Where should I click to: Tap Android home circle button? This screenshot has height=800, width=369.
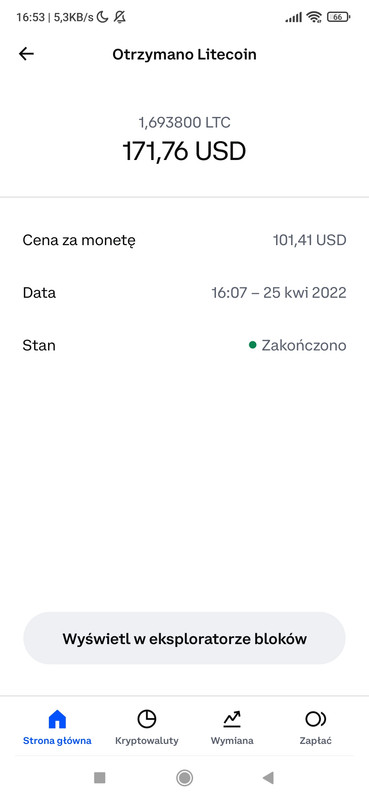click(x=184, y=778)
